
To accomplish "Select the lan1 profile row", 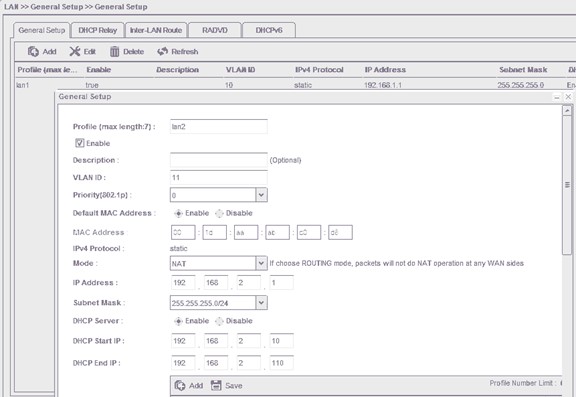I will pyautogui.click(x=295, y=85).
